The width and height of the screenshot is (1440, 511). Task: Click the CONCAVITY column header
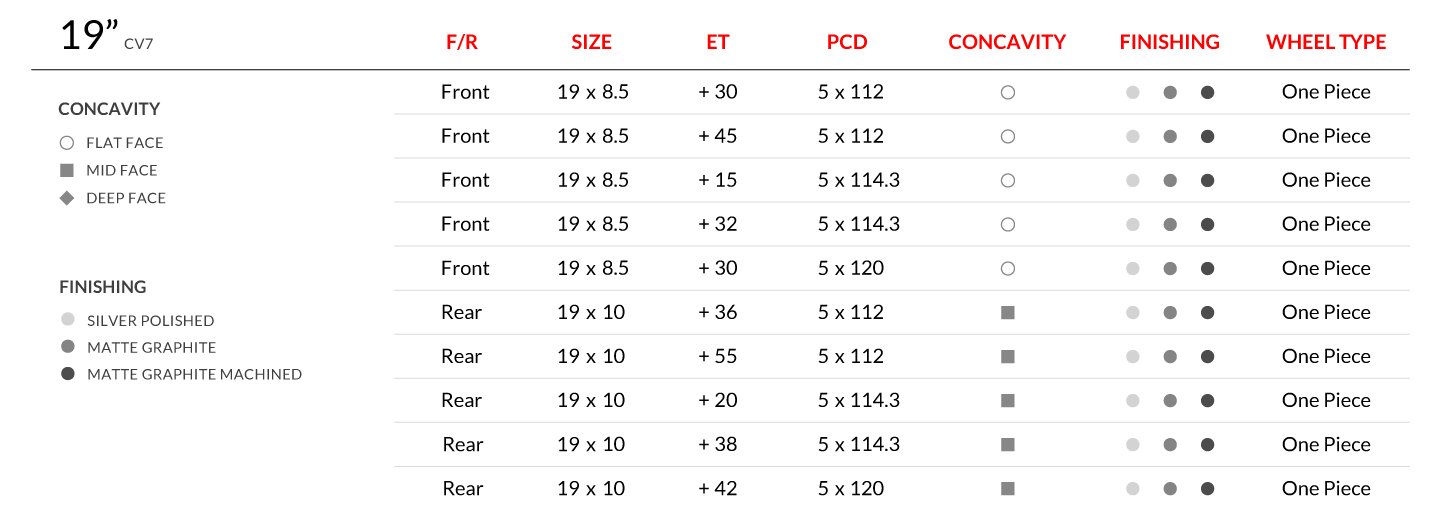tap(1007, 42)
